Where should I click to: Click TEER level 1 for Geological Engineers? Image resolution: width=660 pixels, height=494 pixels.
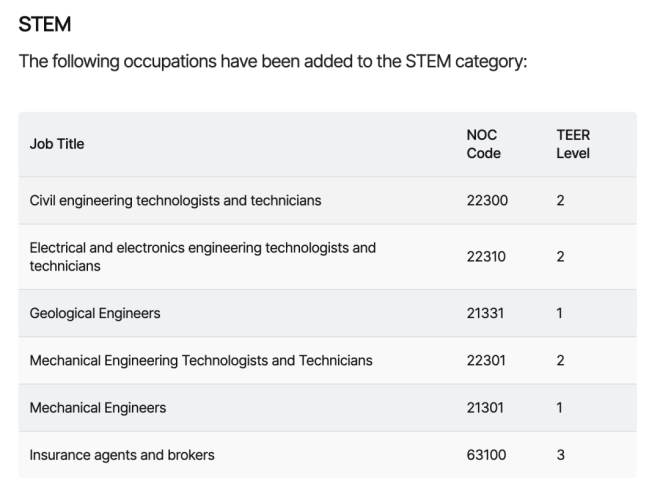(x=559, y=313)
